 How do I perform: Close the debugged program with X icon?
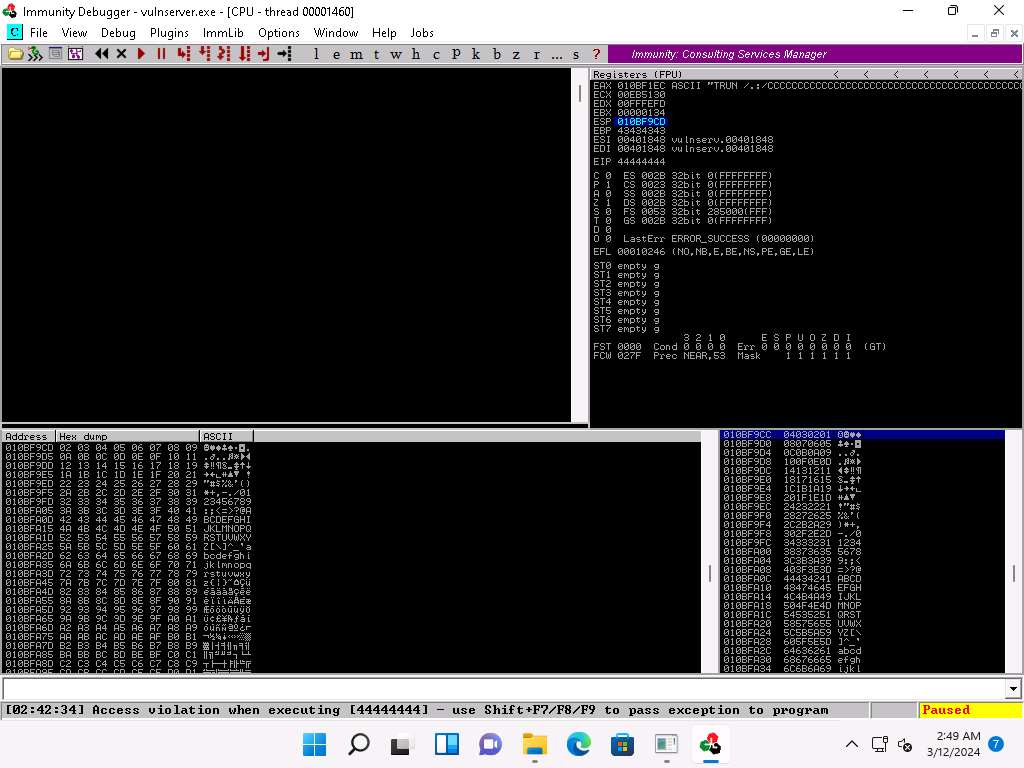[121, 54]
